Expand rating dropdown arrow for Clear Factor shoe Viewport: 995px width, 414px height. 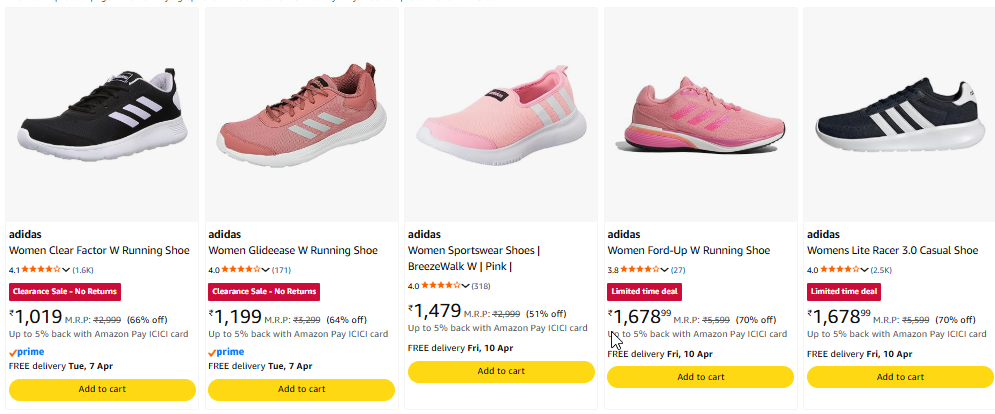click(x=66, y=270)
